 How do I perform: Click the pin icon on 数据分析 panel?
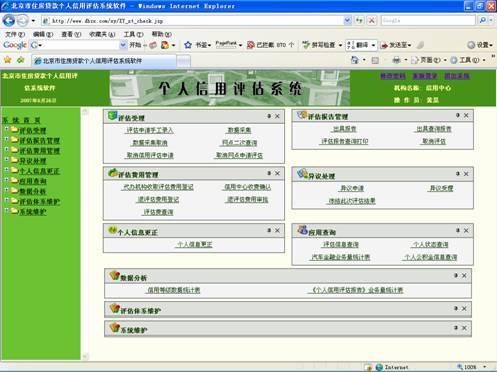456,275
